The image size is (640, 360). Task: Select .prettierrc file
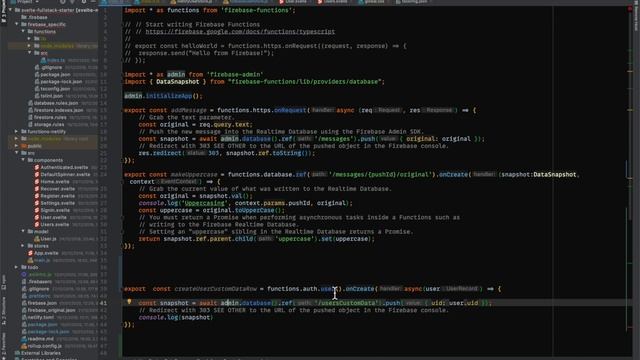(39, 296)
